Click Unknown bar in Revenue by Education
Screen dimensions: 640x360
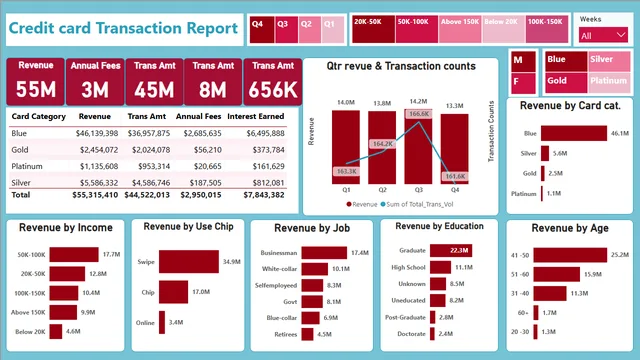438,284
